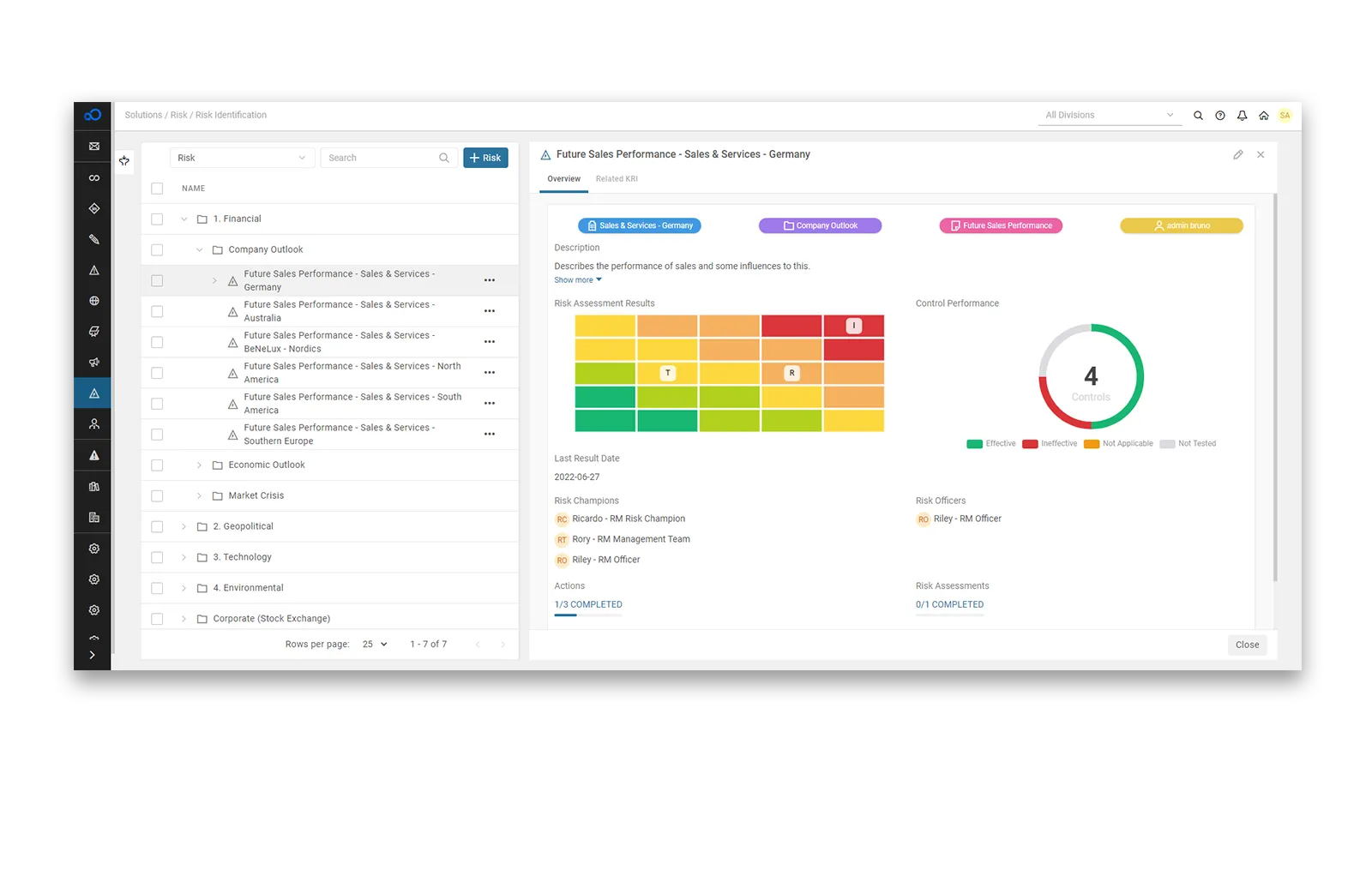Open global search magnifier in header

click(1198, 116)
